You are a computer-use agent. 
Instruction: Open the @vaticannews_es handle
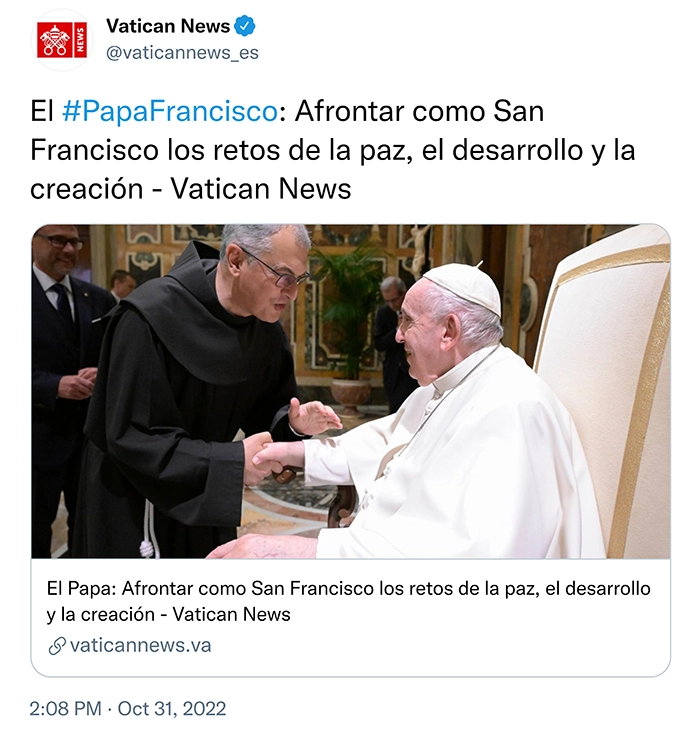pyautogui.click(x=182, y=53)
